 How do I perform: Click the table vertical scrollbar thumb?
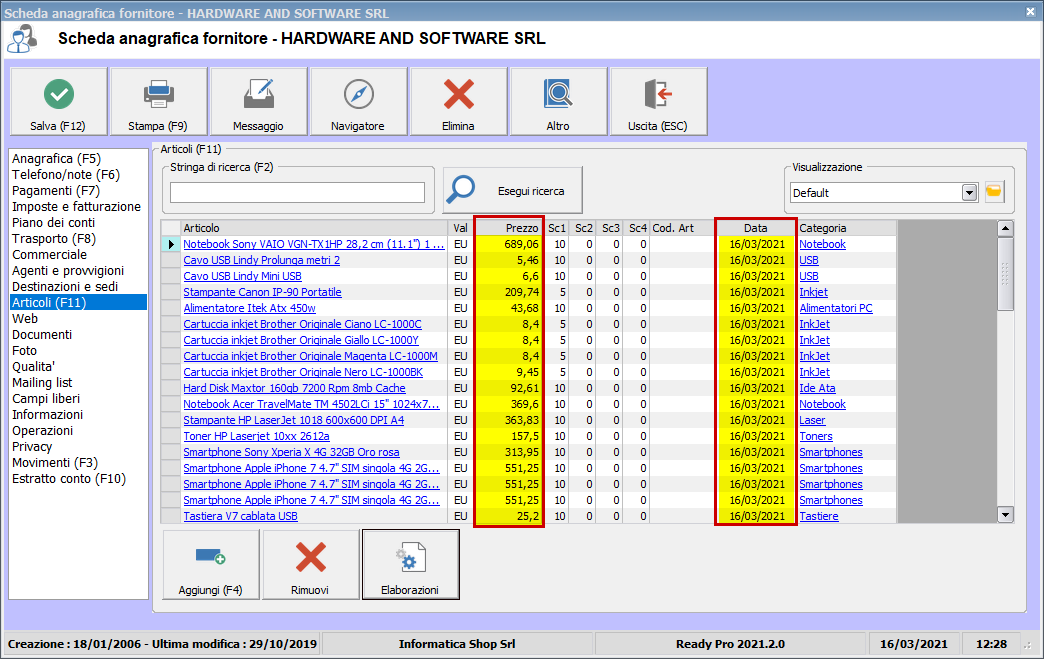pyautogui.click(x=1005, y=273)
